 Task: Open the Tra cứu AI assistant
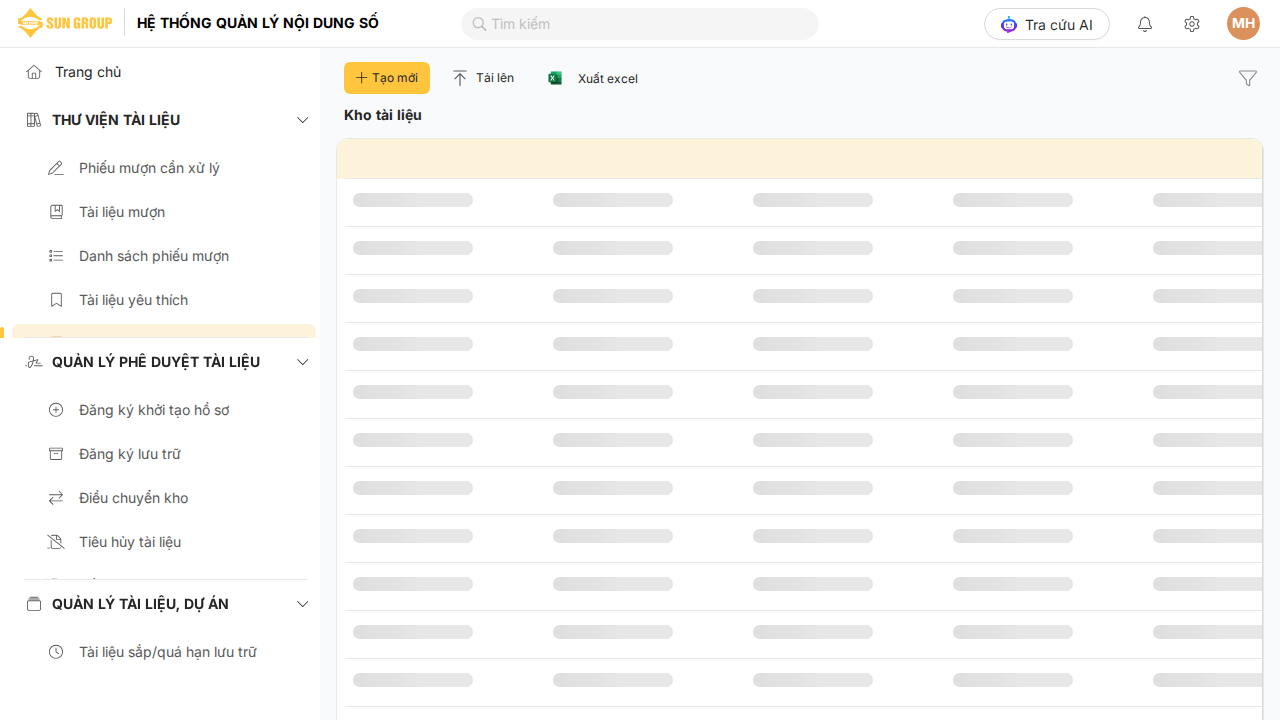[x=1046, y=24]
